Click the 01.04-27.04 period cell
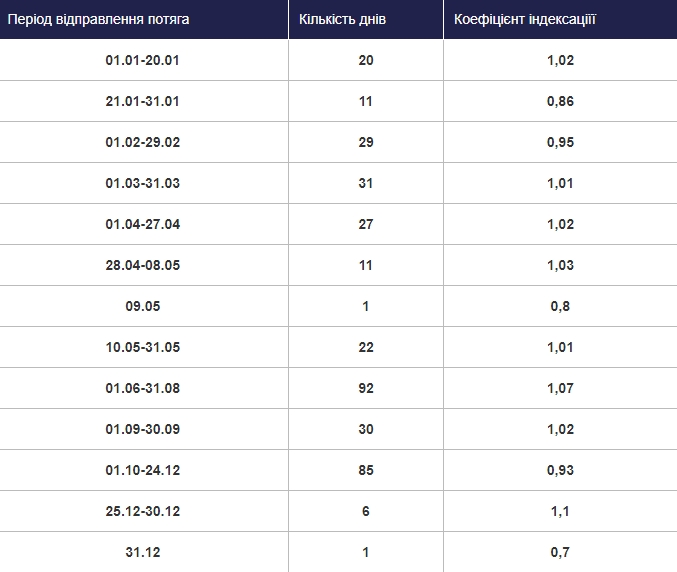The height and width of the screenshot is (572, 677). [x=142, y=224]
